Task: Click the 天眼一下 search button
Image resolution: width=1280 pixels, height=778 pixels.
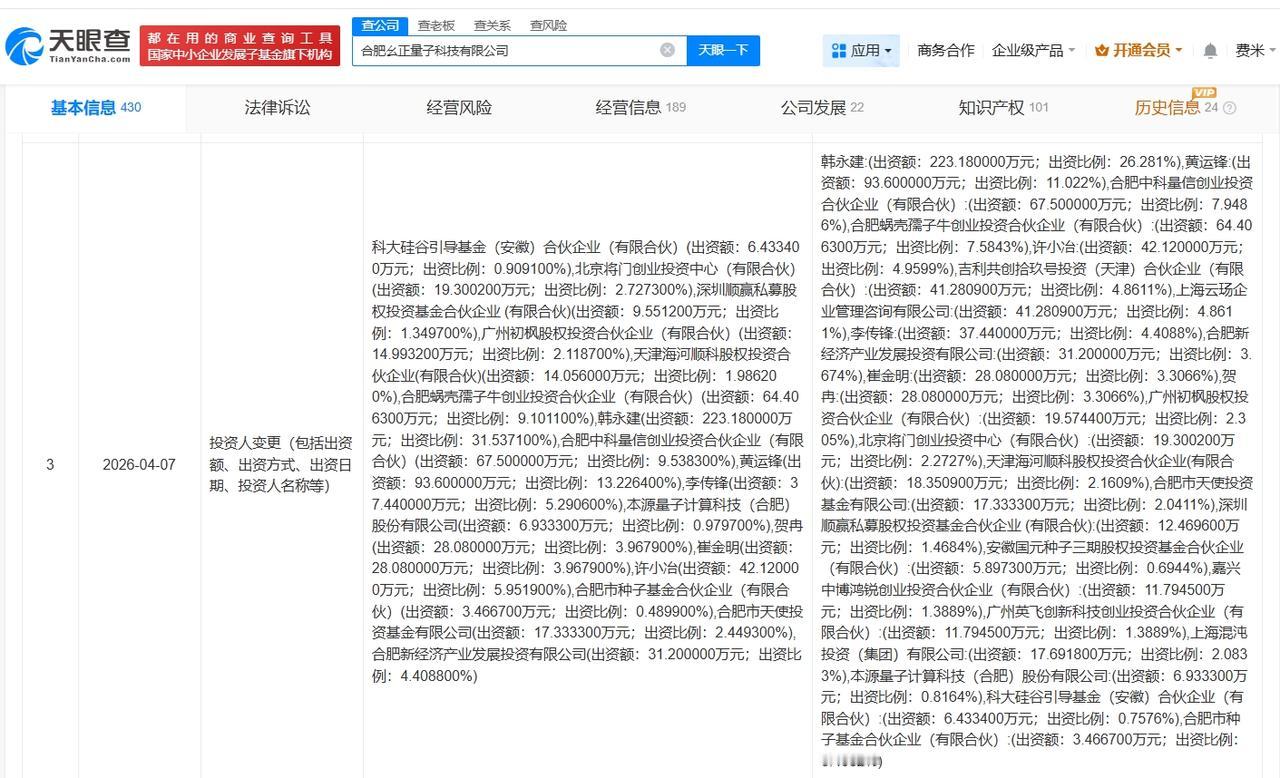Action: [723, 50]
